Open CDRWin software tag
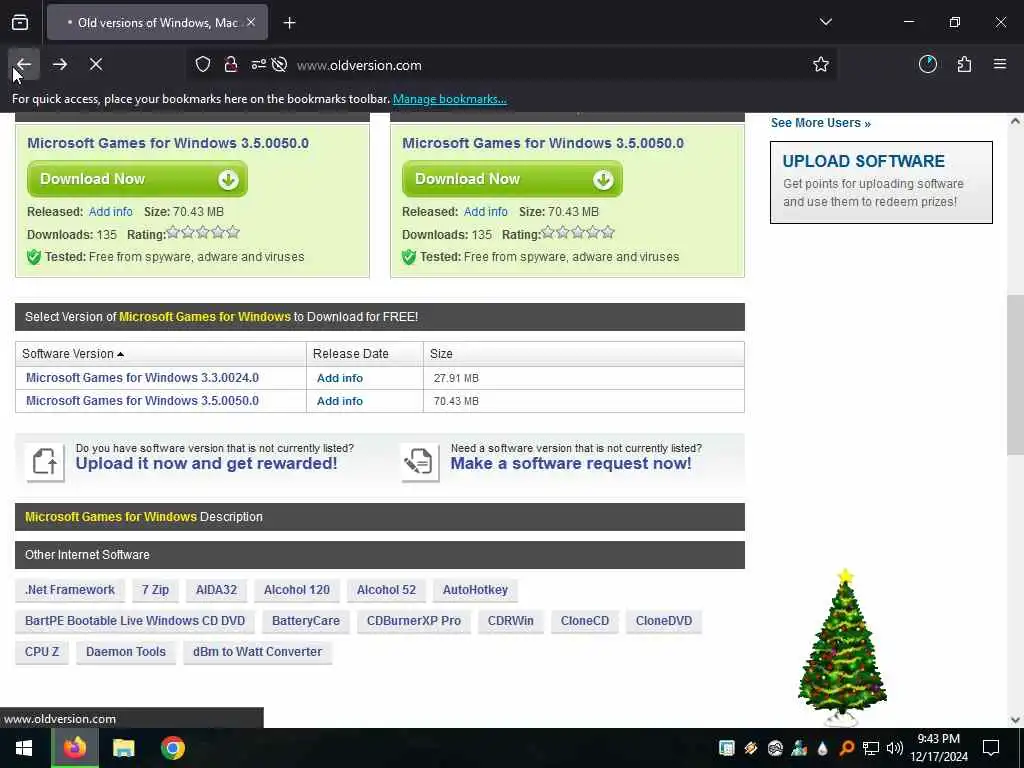The height and width of the screenshot is (768, 1024). [x=511, y=620]
